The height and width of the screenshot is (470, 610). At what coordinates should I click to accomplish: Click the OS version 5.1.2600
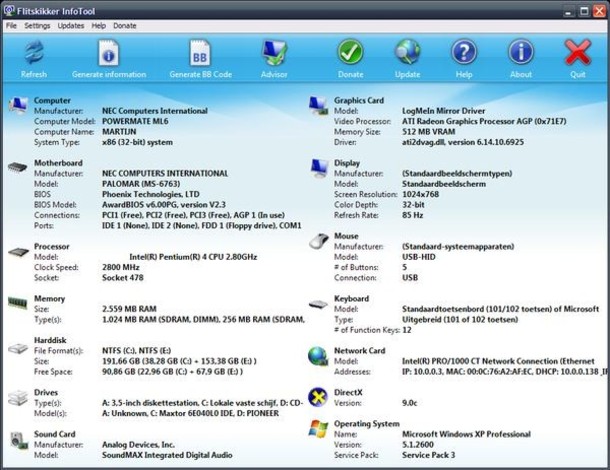tap(418, 445)
